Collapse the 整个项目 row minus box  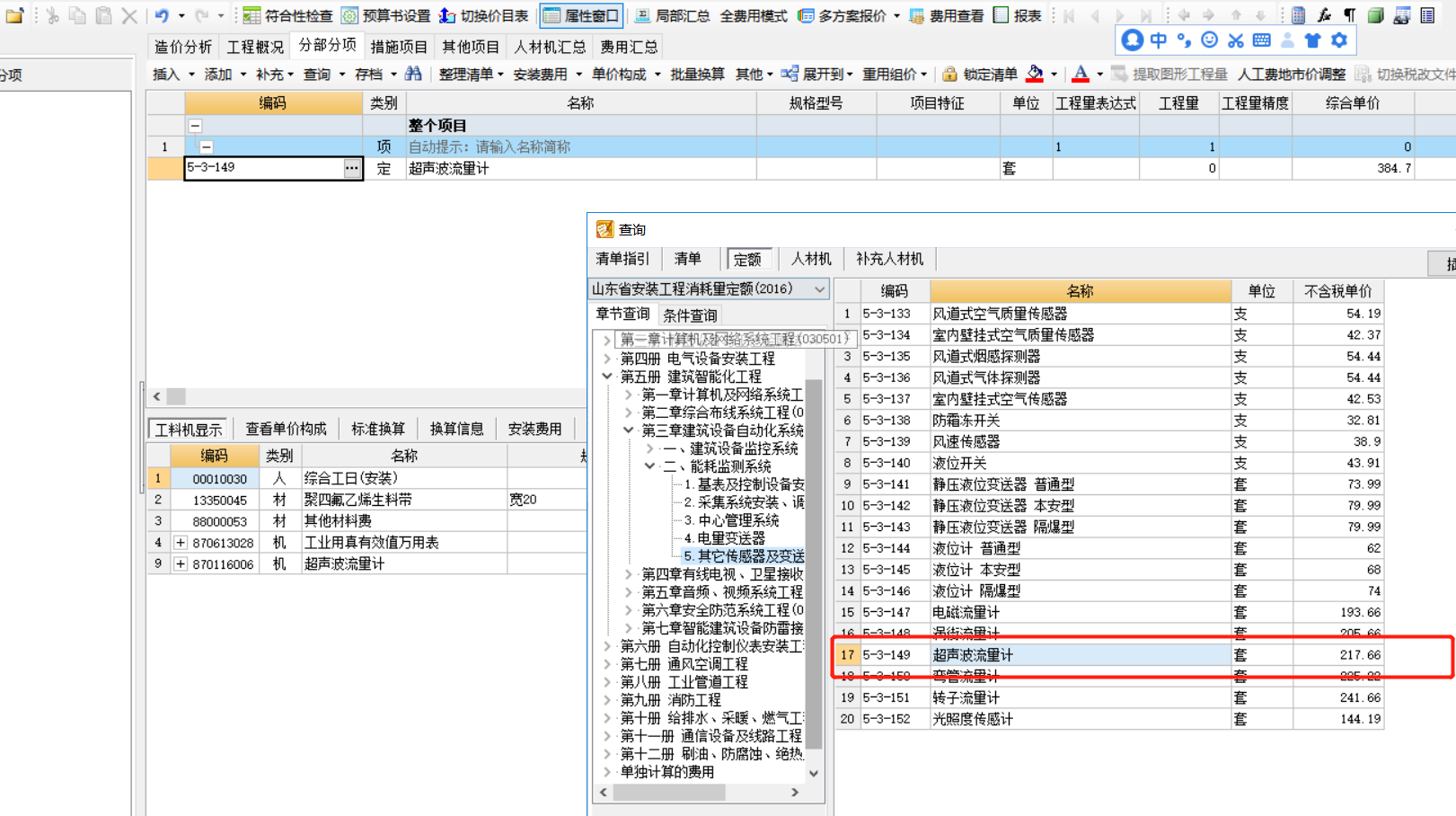[x=195, y=126]
